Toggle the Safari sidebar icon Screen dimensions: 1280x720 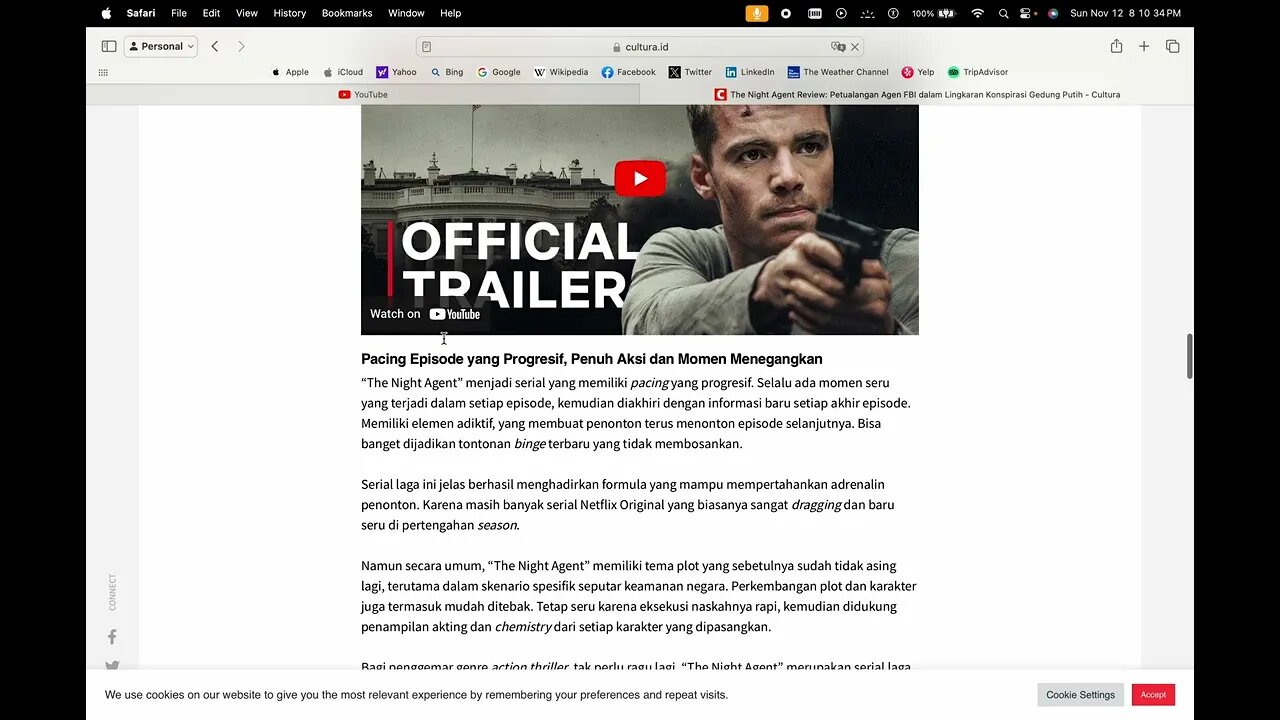coord(109,46)
